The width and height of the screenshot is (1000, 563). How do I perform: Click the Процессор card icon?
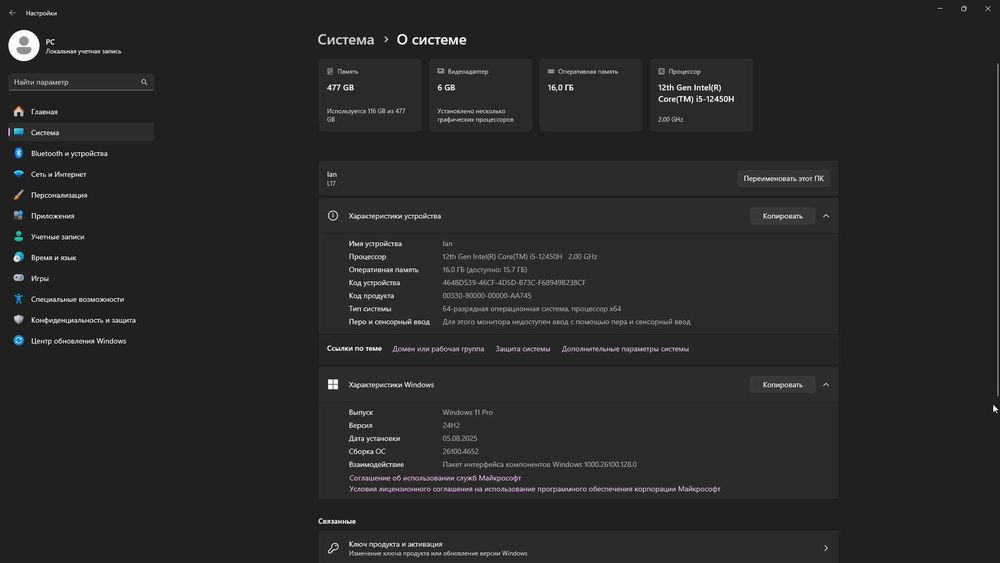click(x=661, y=71)
